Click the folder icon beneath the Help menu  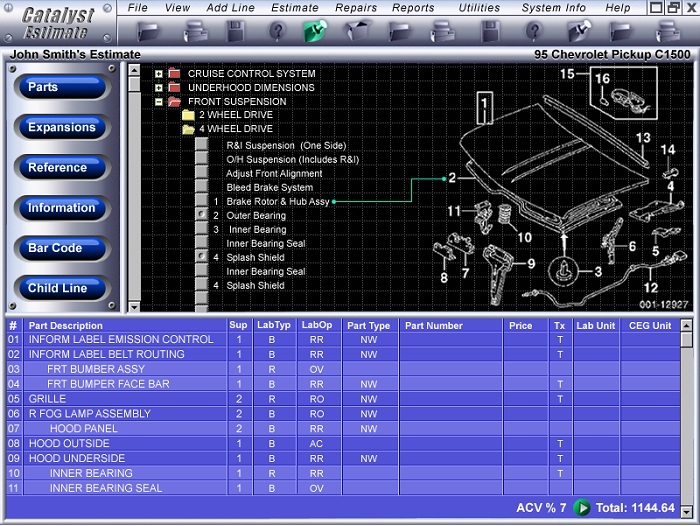(621, 32)
